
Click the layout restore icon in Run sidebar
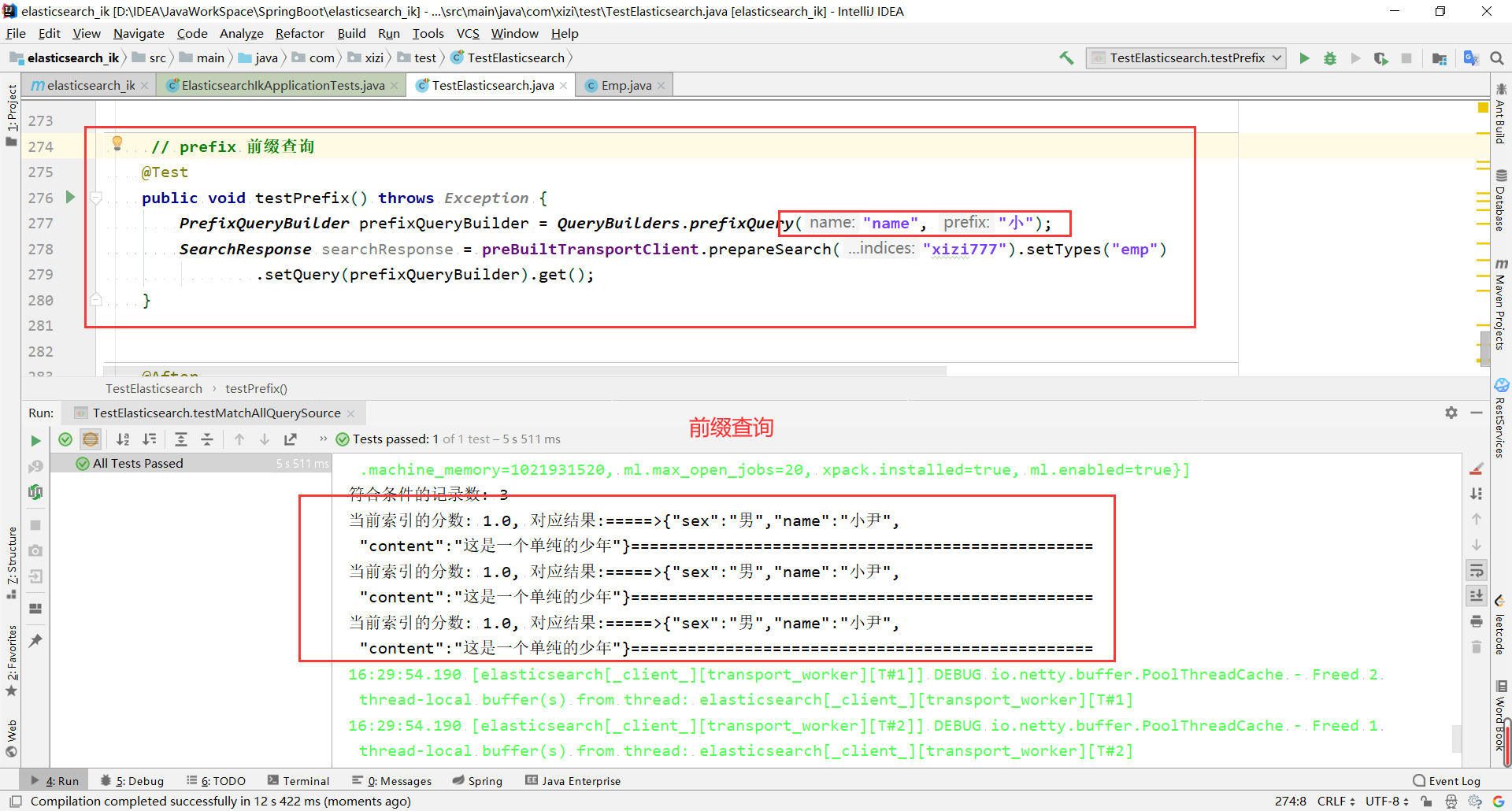(35, 609)
